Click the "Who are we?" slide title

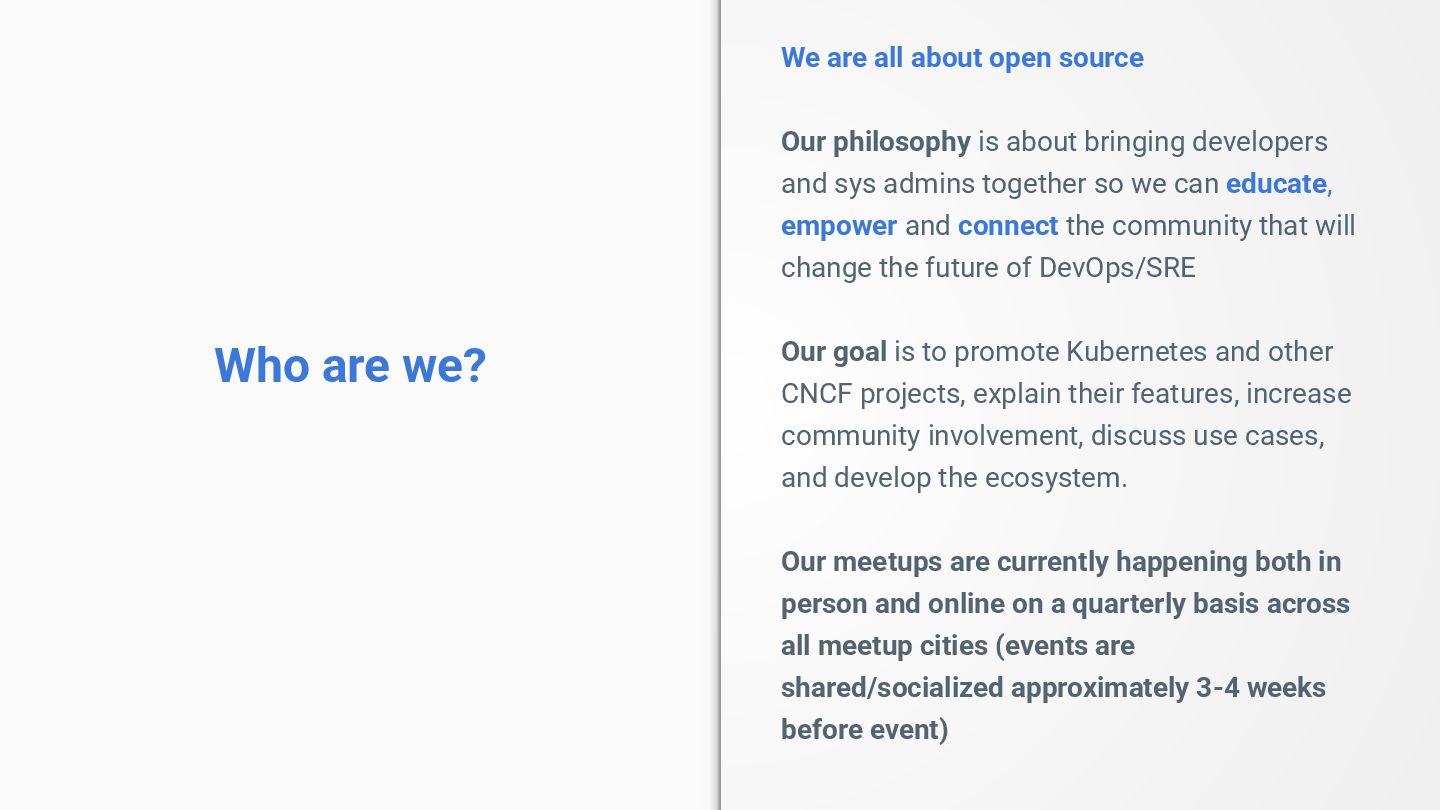(350, 365)
